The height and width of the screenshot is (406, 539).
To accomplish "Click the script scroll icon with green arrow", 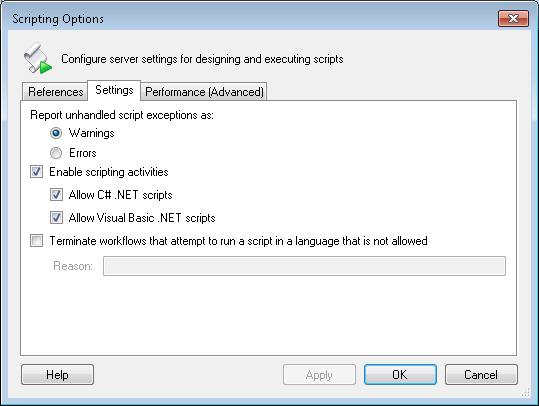I will pyautogui.click(x=38, y=58).
